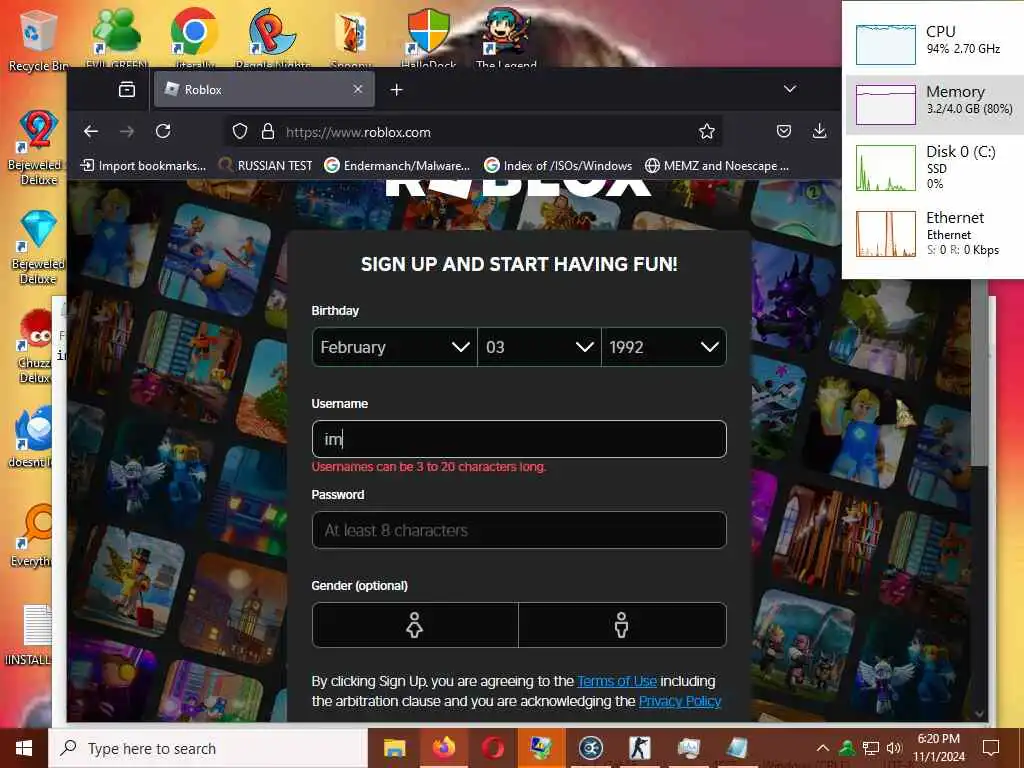The height and width of the screenshot is (768, 1024).
Task: Open the Opera browser taskbar icon
Action: [x=492, y=748]
